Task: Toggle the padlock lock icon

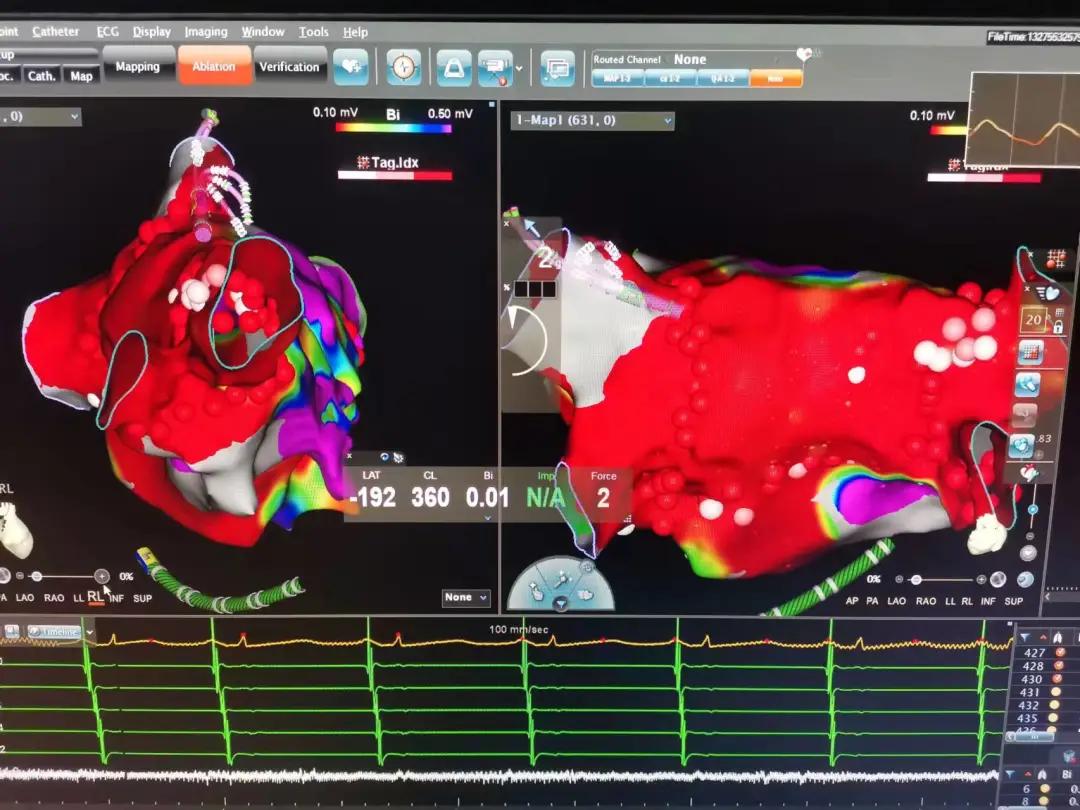Action: pyautogui.click(x=1058, y=326)
